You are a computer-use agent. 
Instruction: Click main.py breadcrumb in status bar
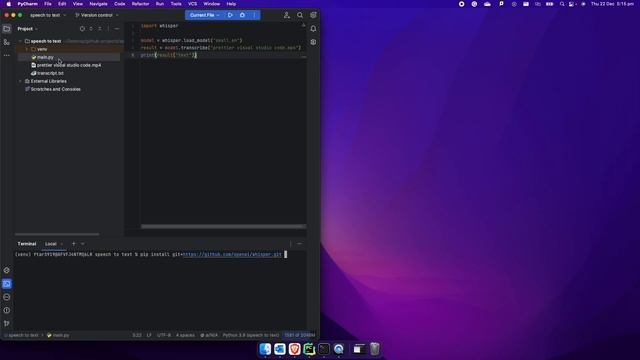58,335
